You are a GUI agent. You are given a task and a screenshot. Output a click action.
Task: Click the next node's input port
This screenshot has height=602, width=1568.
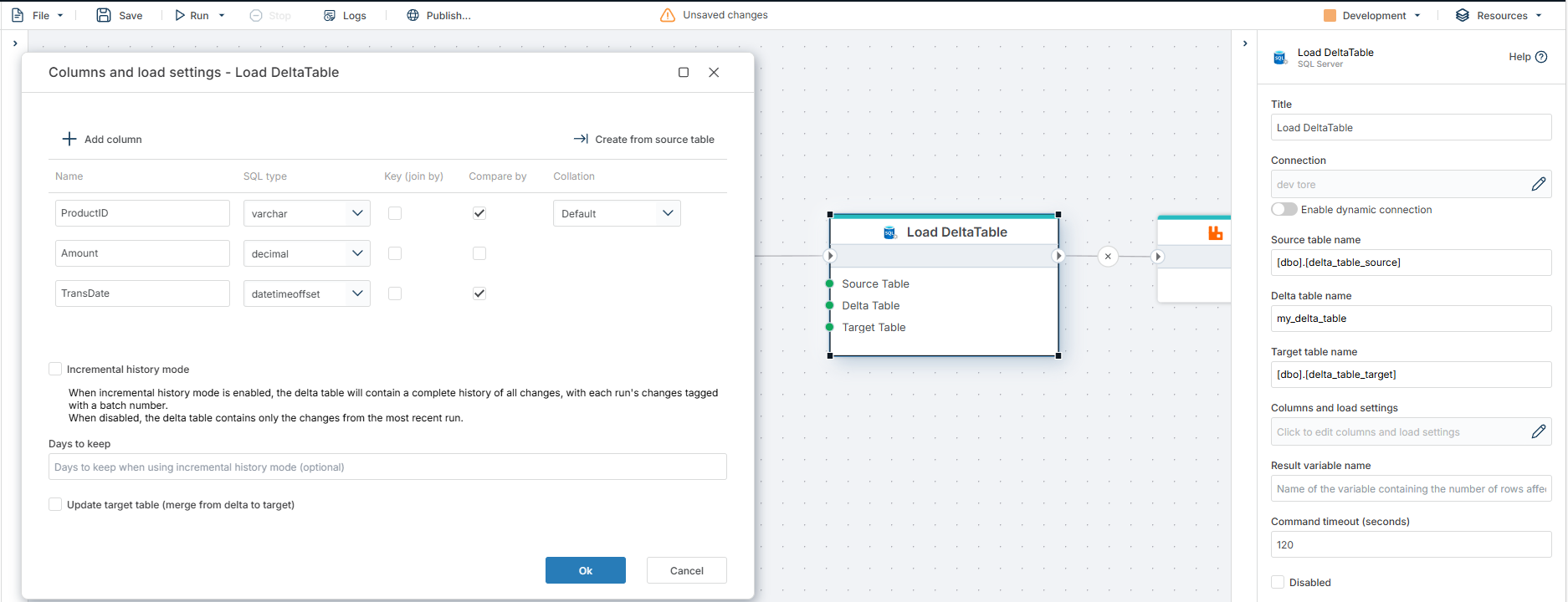1157,256
